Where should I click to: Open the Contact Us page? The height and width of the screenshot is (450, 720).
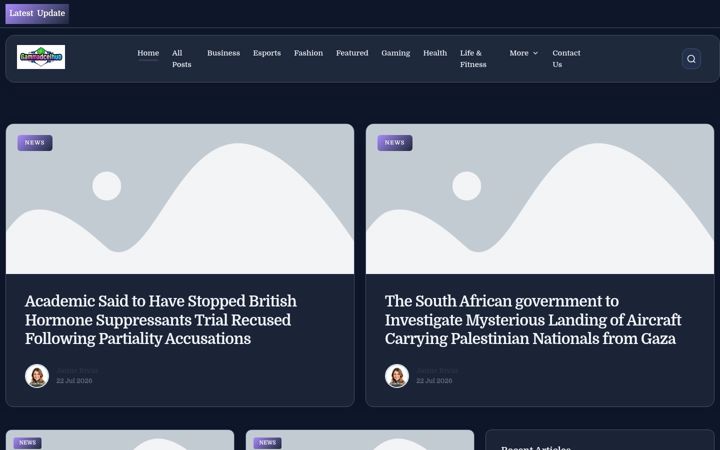point(566,59)
